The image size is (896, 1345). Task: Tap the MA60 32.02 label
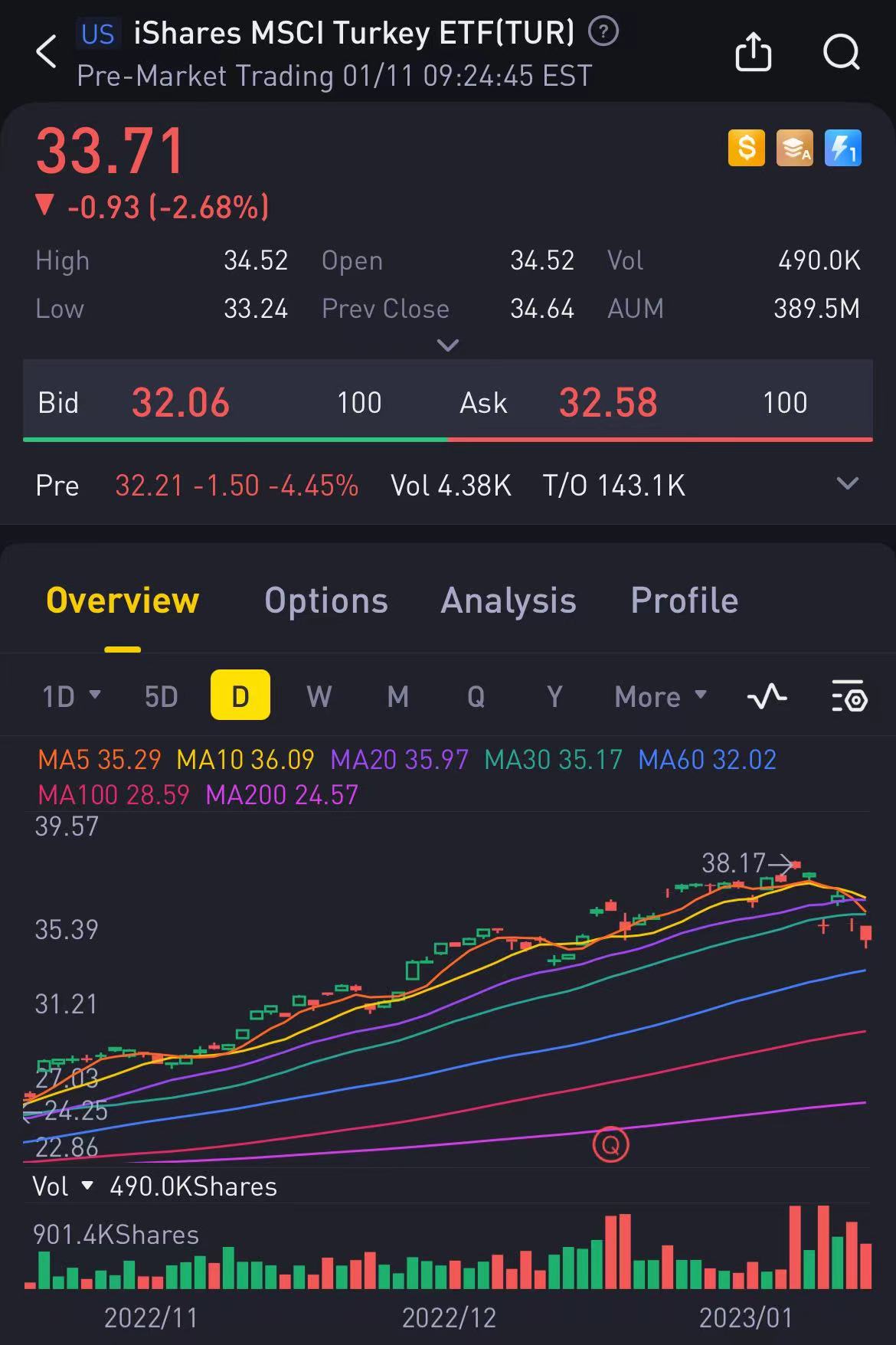(x=708, y=759)
